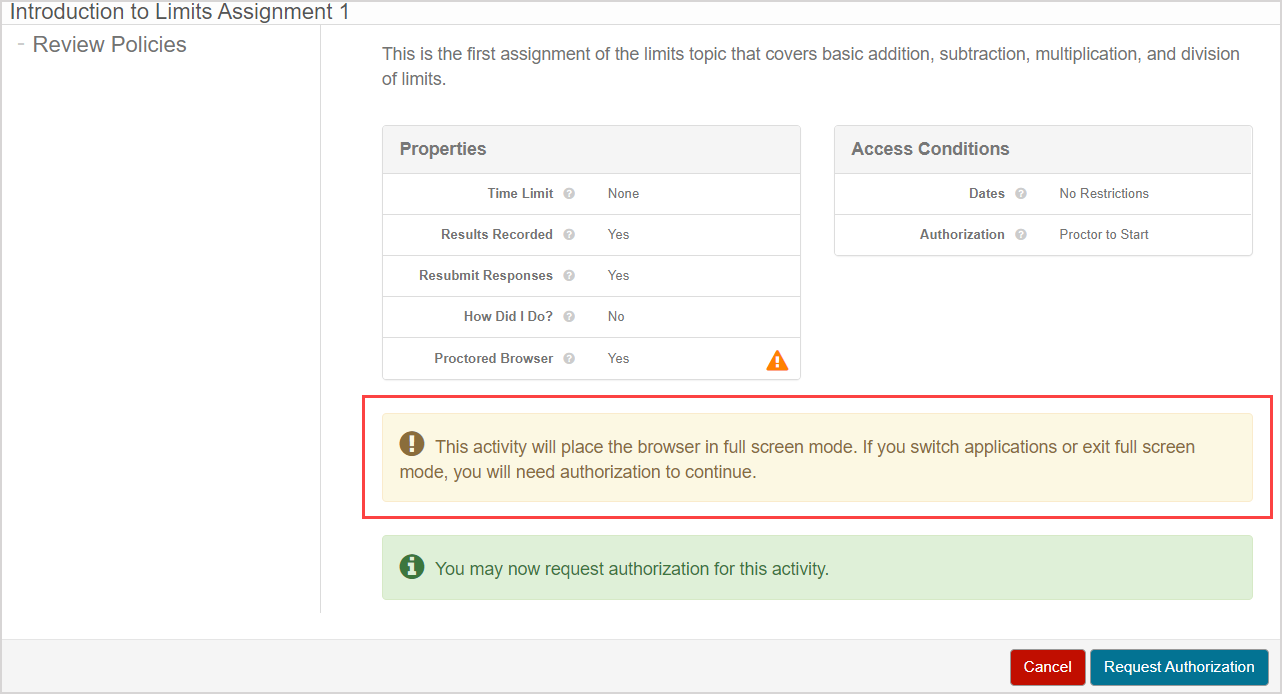Image resolution: width=1282 pixels, height=694 pixels.
Task: Click help icon beside Resubmit Responses
Action: (569, 276)
